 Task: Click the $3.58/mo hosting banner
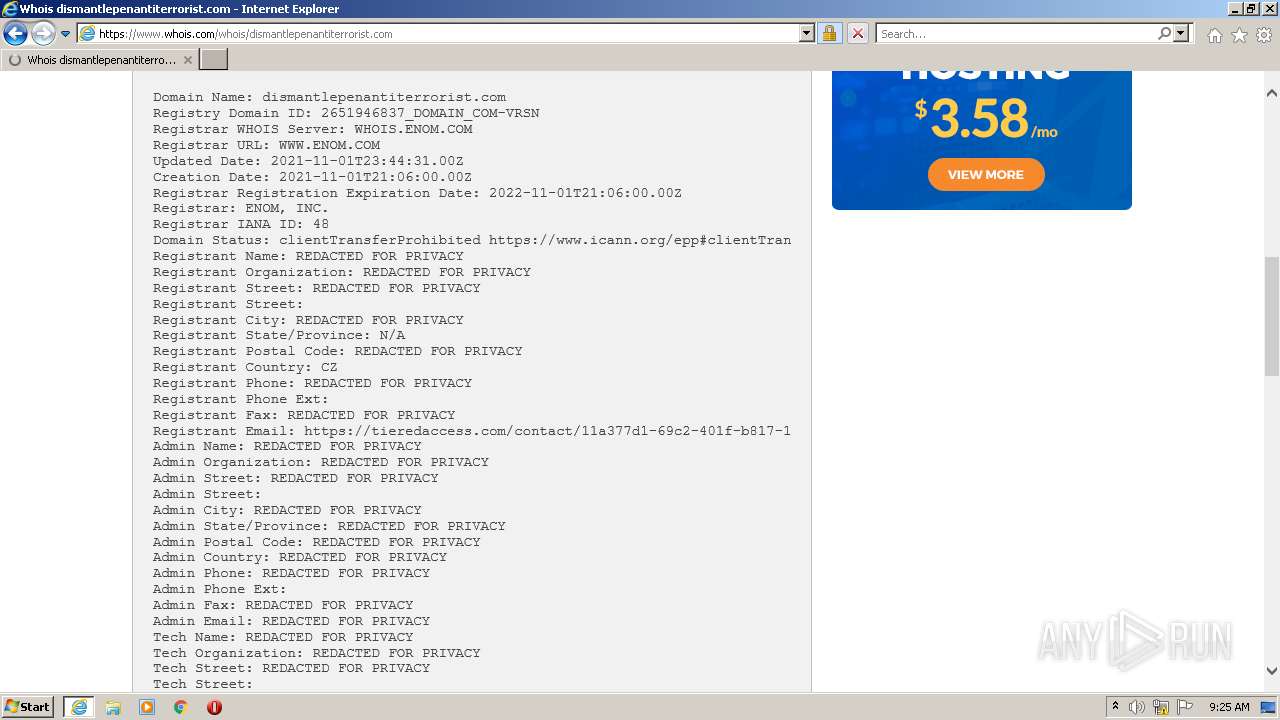point(982,140)
